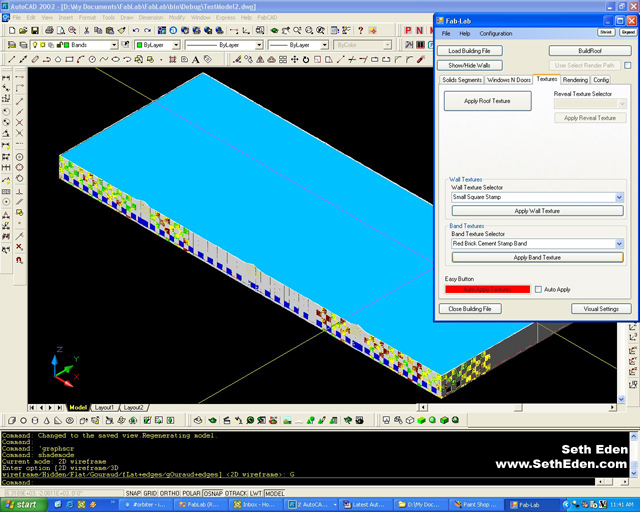Click the Apply Roof Texture button

pyautogui.click(x=487, y=101)
